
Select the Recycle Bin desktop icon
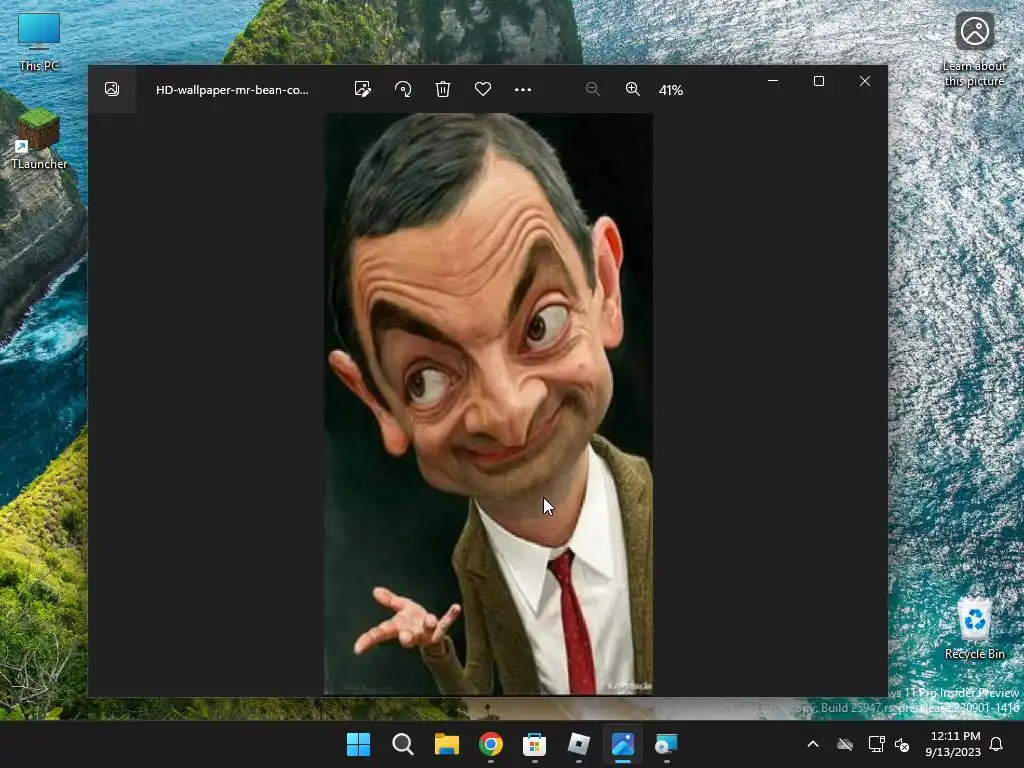point(974,628)
